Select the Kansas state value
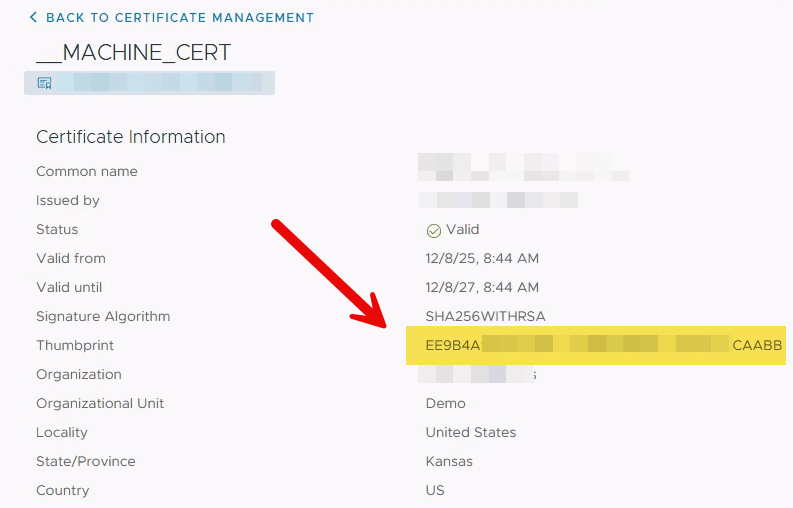The height and width of the screenshot is (508, 793). [449, 462]
